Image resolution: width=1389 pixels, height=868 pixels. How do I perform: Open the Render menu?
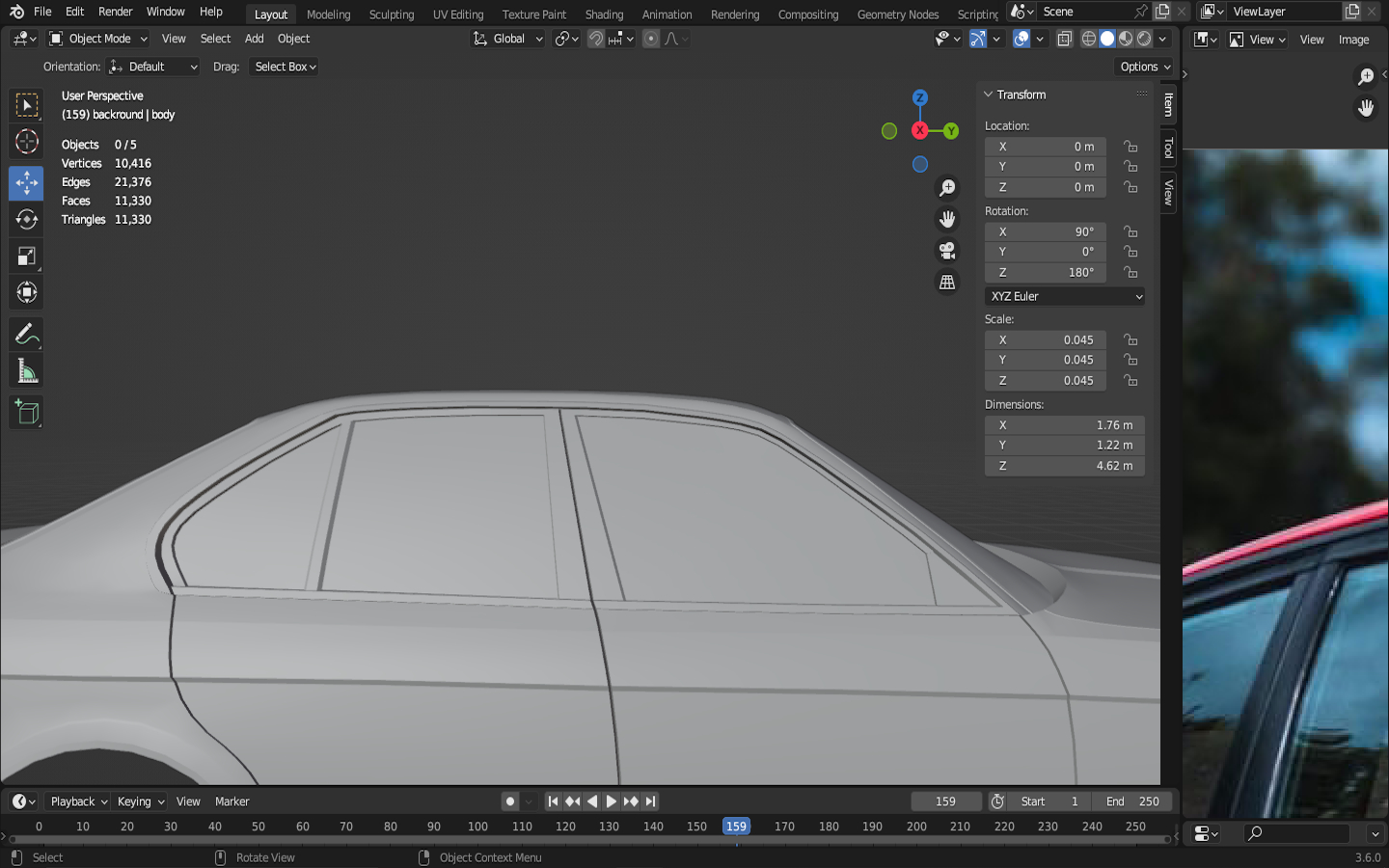click(115, 12)
